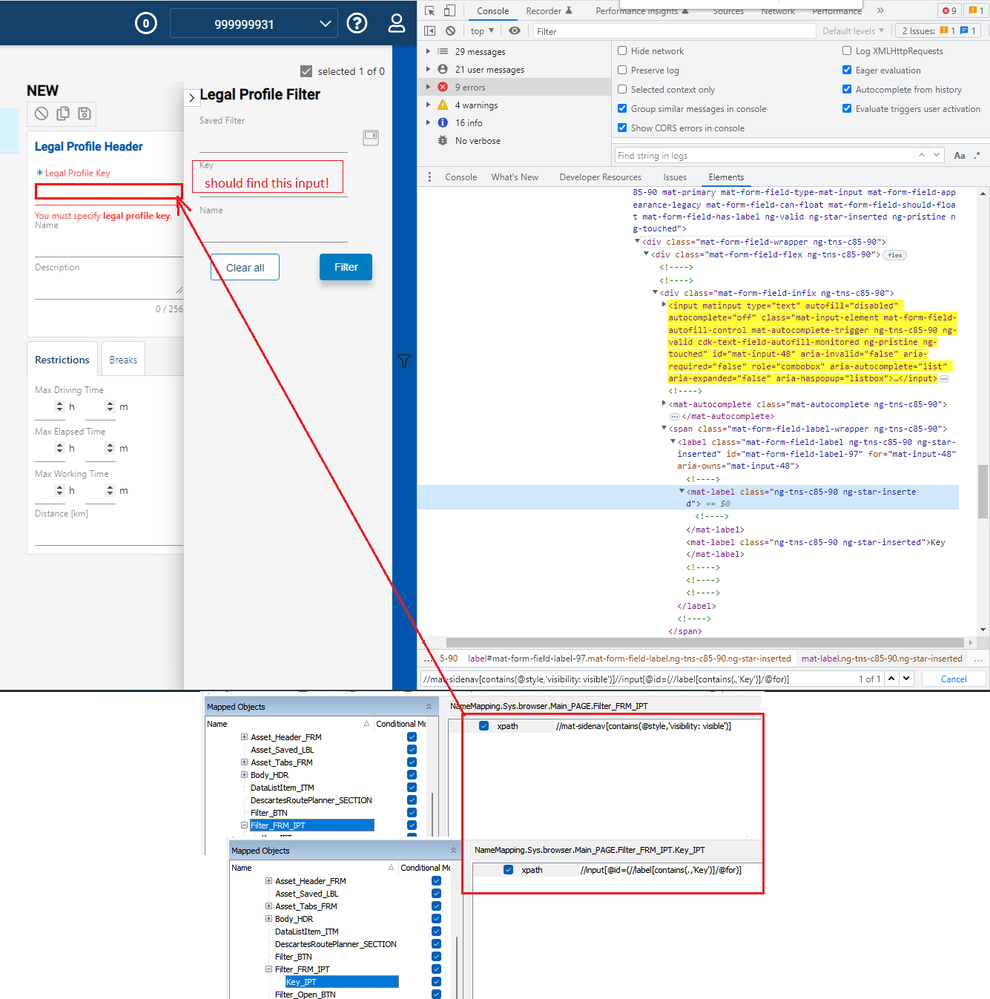
Task: Toggle the selected 1 of 0 checkbox
Action: [x=306, y=71]
